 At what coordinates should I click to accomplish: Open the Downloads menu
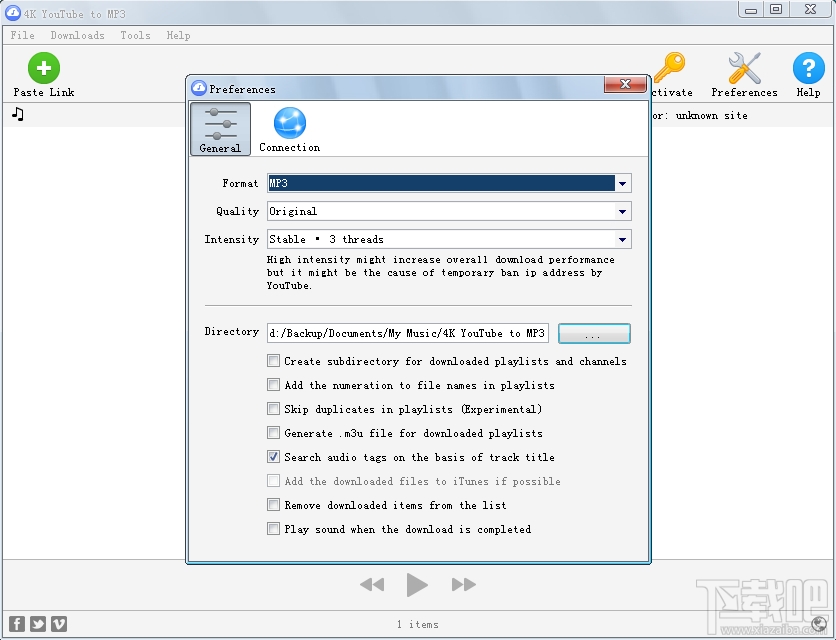77,35
